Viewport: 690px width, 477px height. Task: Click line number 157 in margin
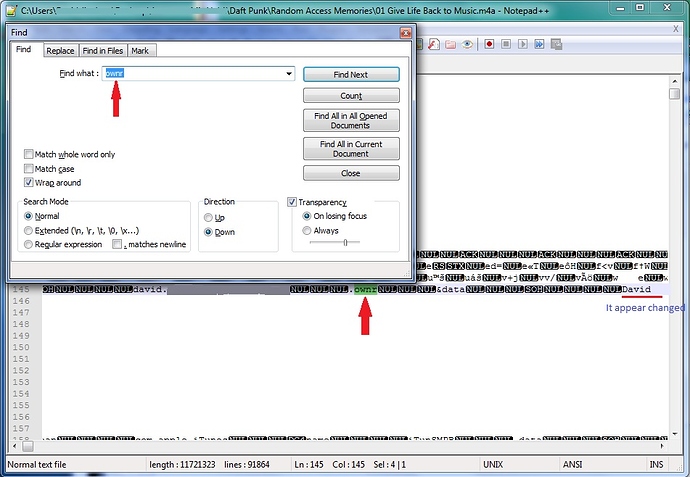tap(21, 428)
